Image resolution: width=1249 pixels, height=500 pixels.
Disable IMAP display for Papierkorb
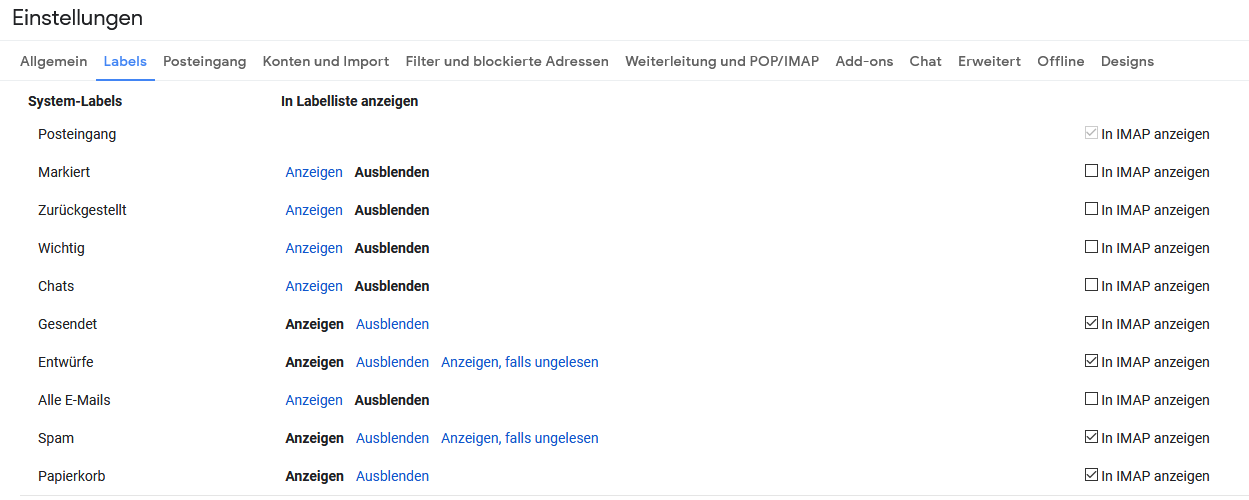[1091, 475]
